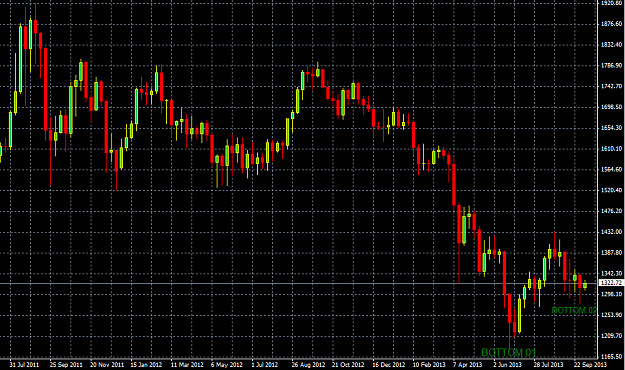Click the 16 Dec 2012 date label
This screenshot has height=370, width=625.
(389, 364)
